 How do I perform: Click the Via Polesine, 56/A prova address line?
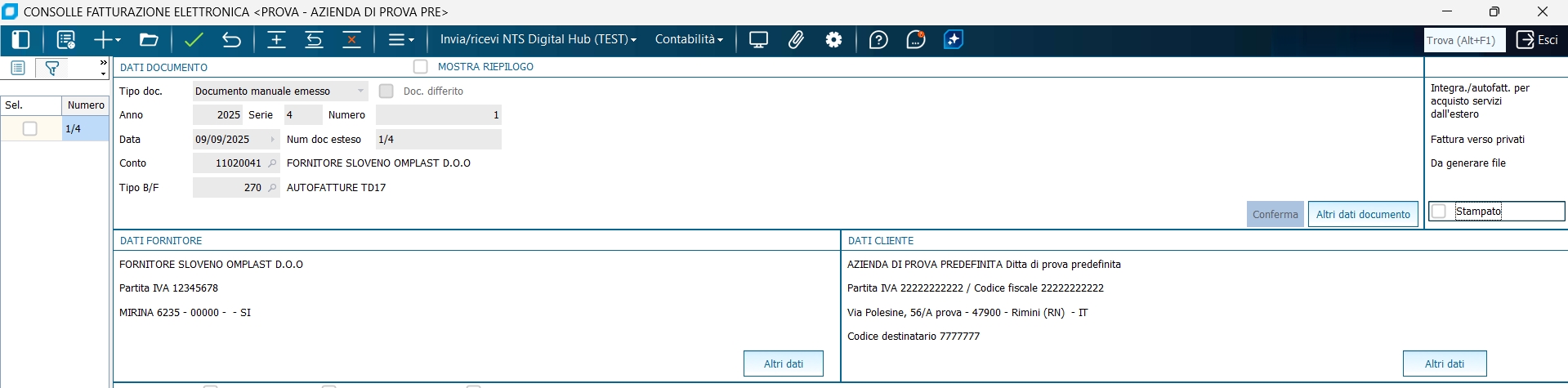click(x=967, y=313)
